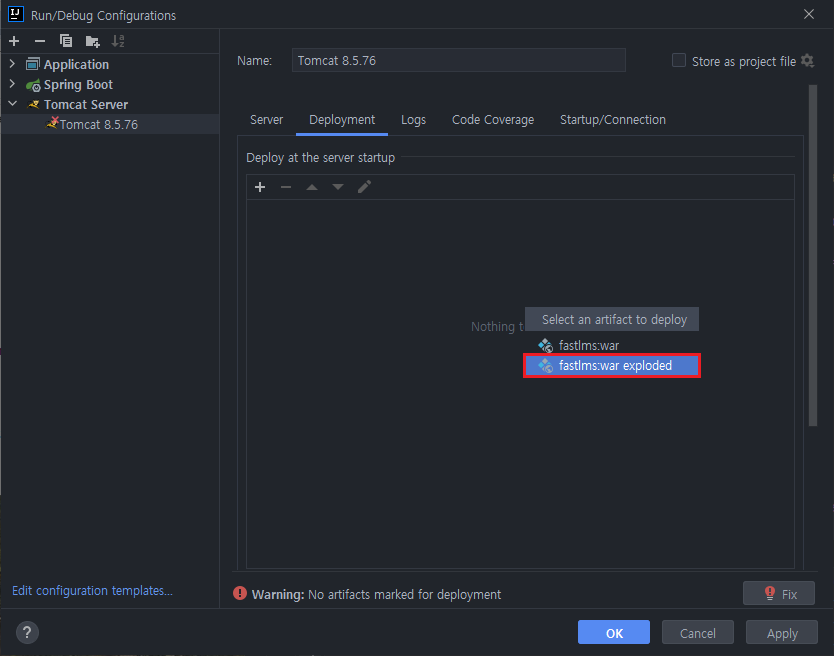Close the Run/Debug Configurations dialog

pos(808,14)
